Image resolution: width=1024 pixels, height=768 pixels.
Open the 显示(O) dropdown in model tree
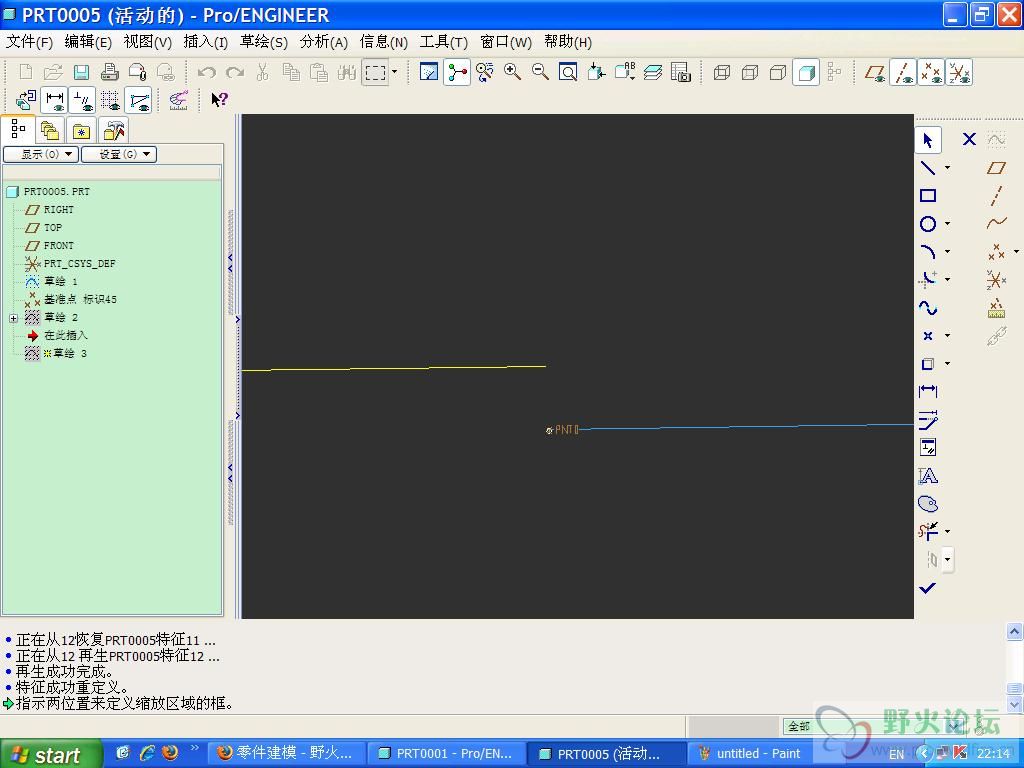[41, 154]
